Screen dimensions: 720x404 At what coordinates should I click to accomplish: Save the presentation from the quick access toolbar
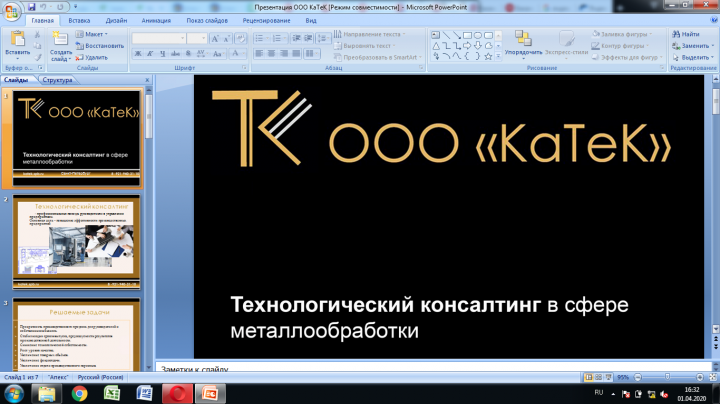pos(32,7)
